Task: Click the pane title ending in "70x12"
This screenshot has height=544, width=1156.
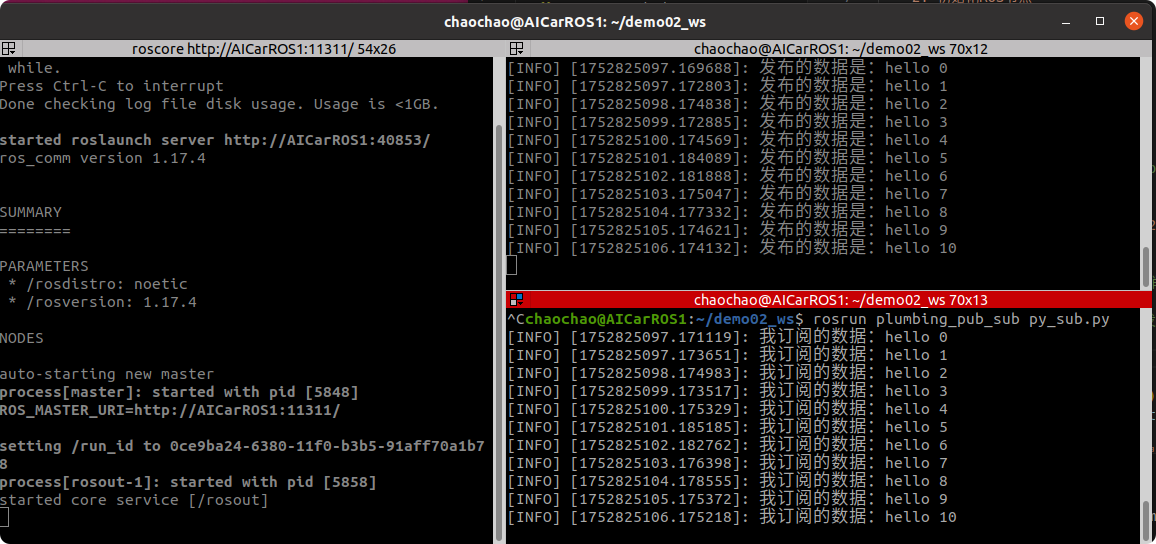Action: tap(840, 49)
